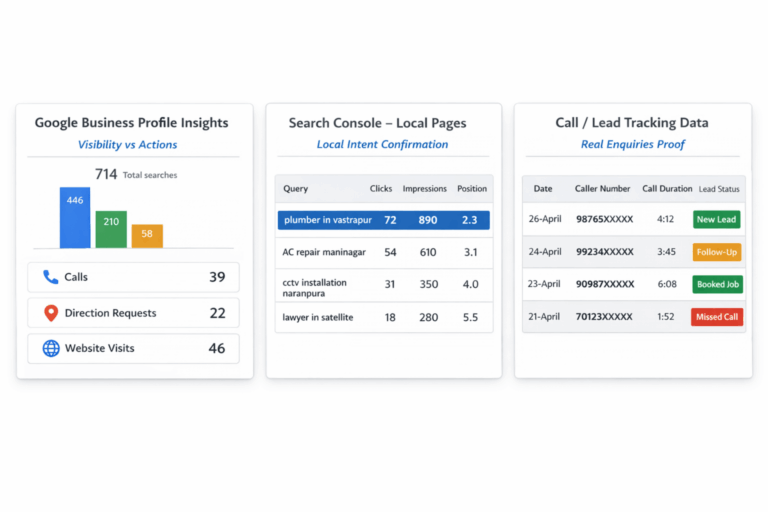This screenshot has height=512, width=768.
Task: Click the red map pin Direction Requests icon
Action: pyautogui.click(x=51, y=313)
